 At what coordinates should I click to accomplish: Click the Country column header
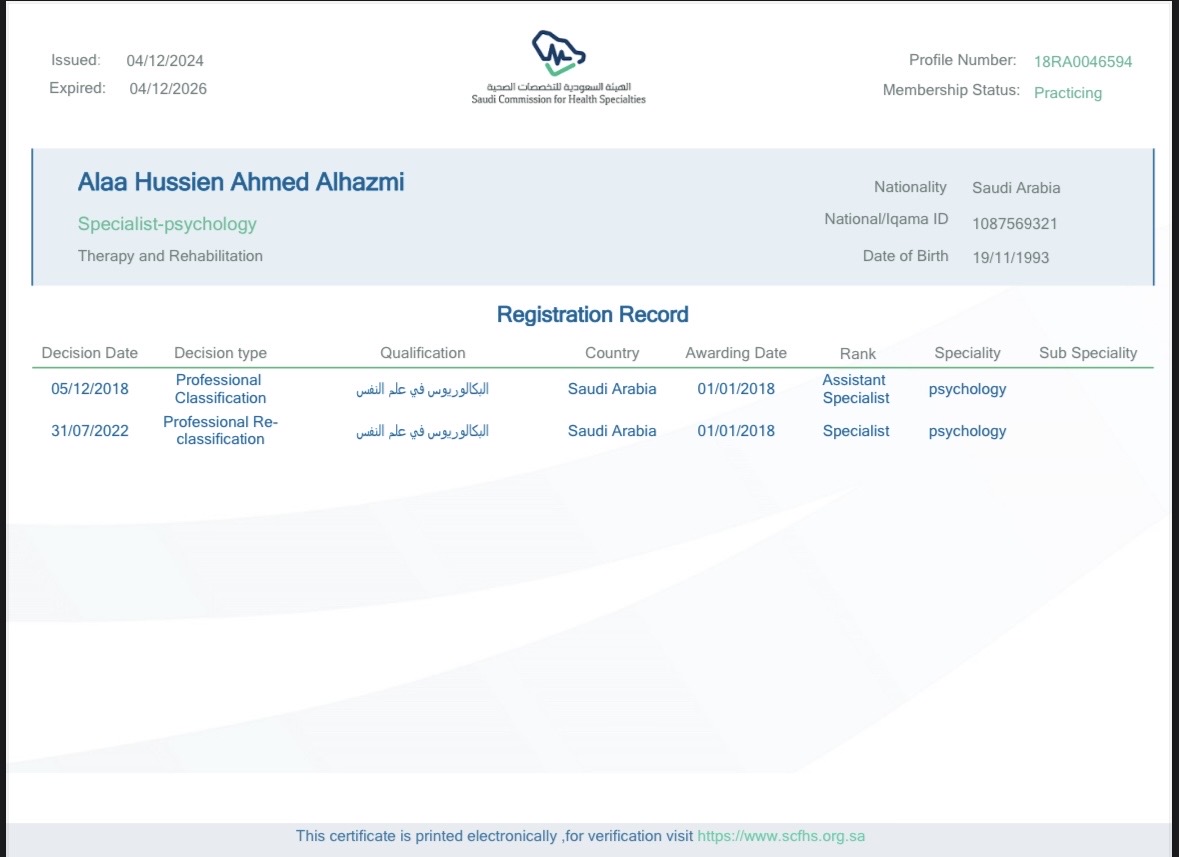coord(612,353)
